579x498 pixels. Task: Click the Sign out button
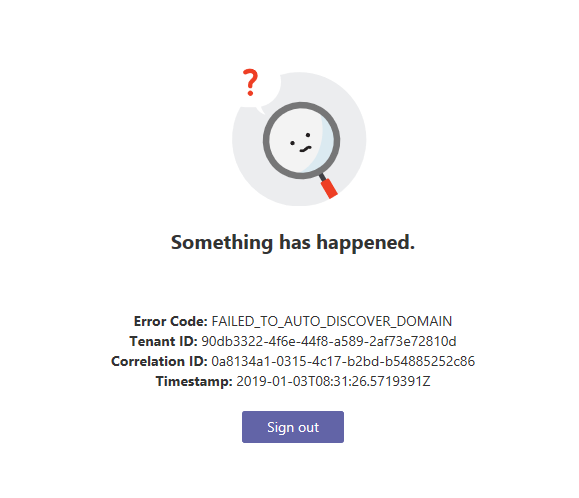(293, 427)
